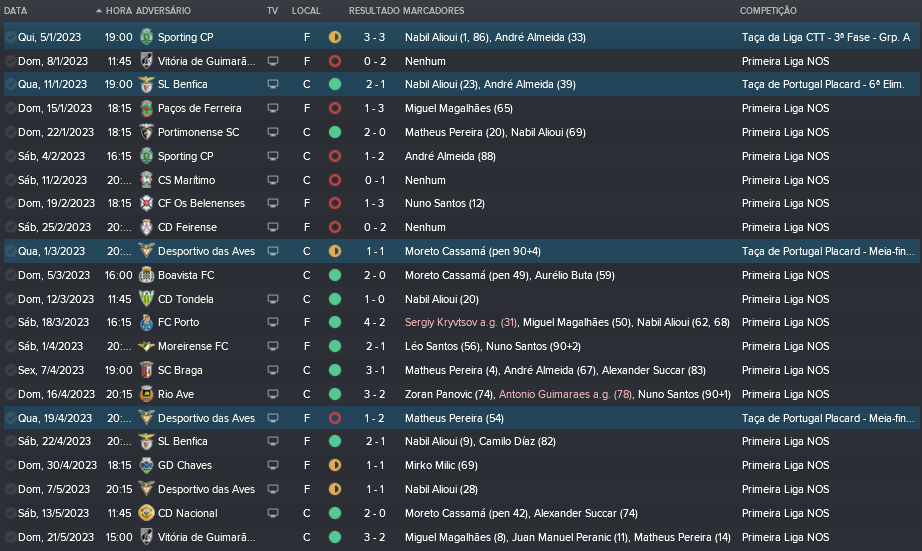
Task: Click the CD Tondela club crest
Action: [147, 299]
